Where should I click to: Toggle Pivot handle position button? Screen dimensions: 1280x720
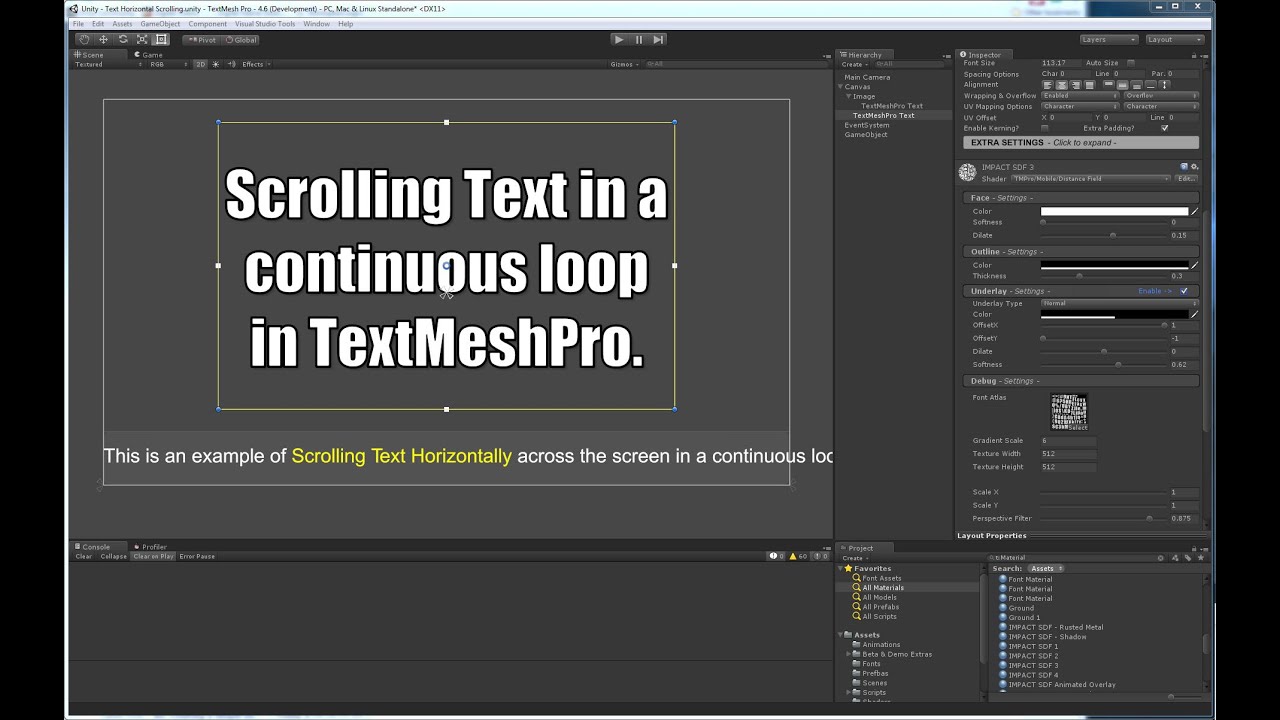202,39
